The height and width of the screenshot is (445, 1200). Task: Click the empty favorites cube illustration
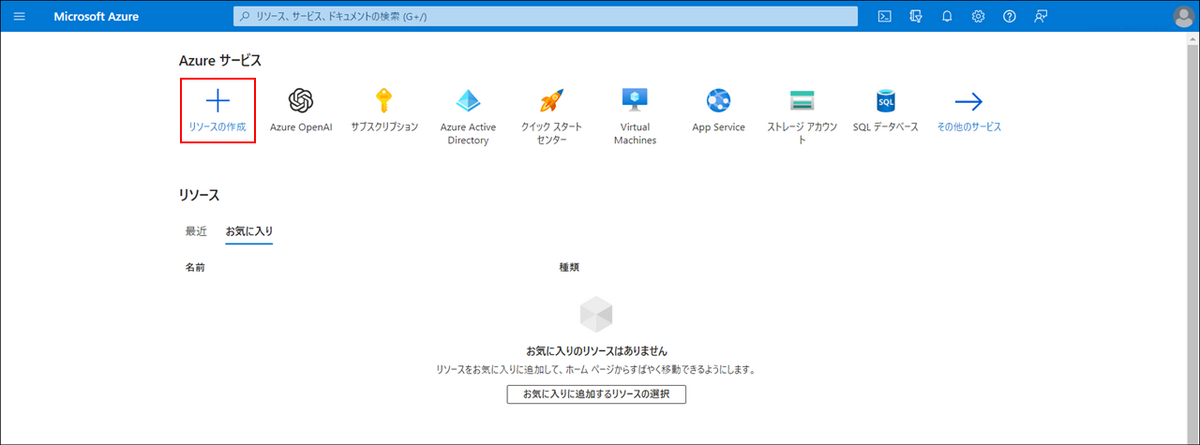pos(596,315)
